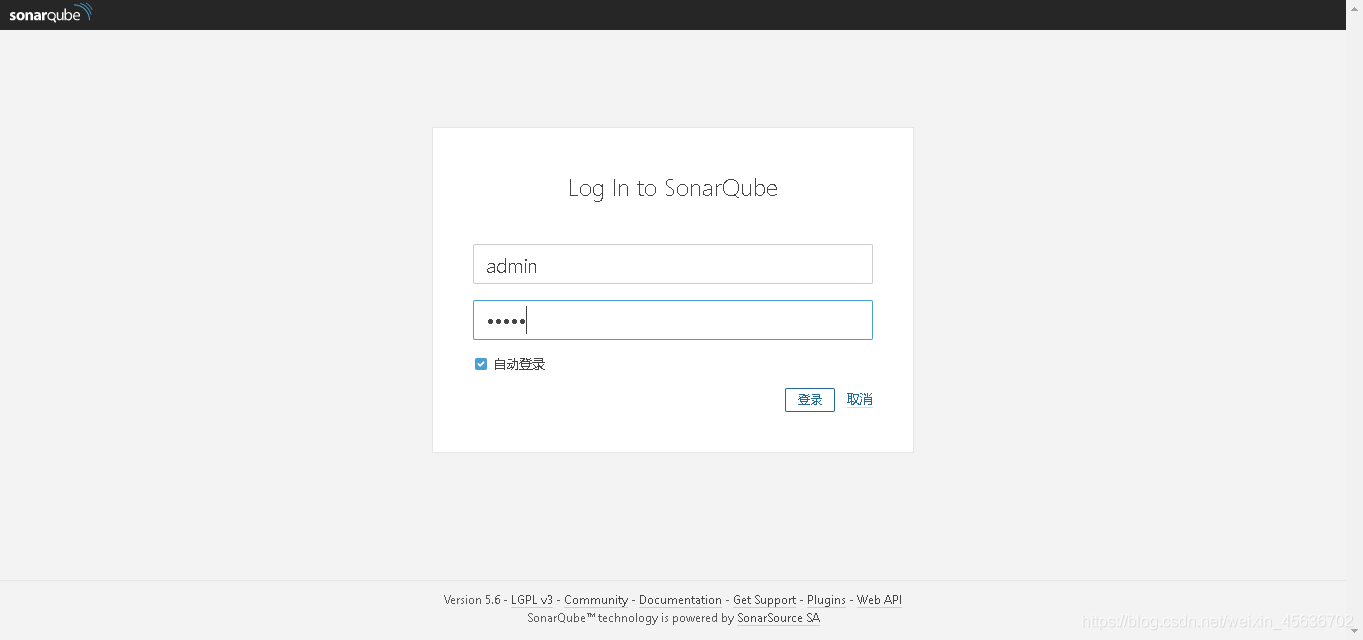Click the black top navigation bar
This screenshot has width=1363, height=640.
tap(600, 15)
